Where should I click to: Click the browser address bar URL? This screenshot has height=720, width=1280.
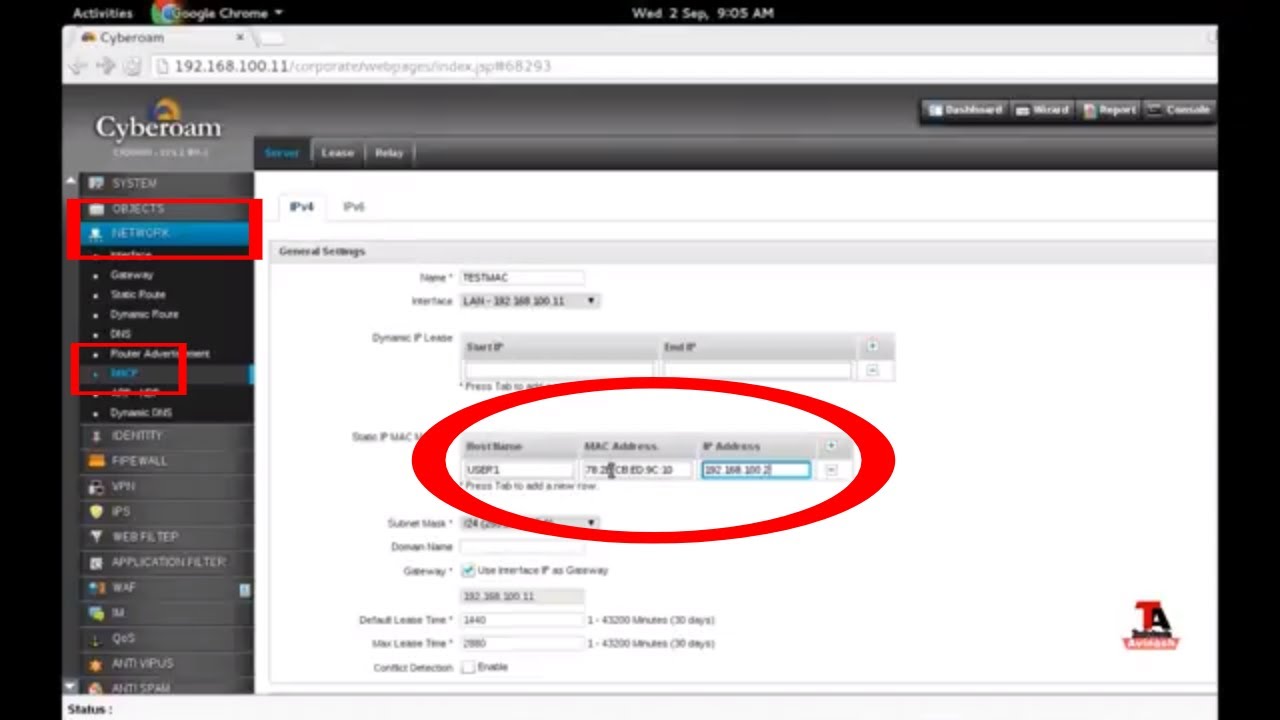[x=362, y=66]
